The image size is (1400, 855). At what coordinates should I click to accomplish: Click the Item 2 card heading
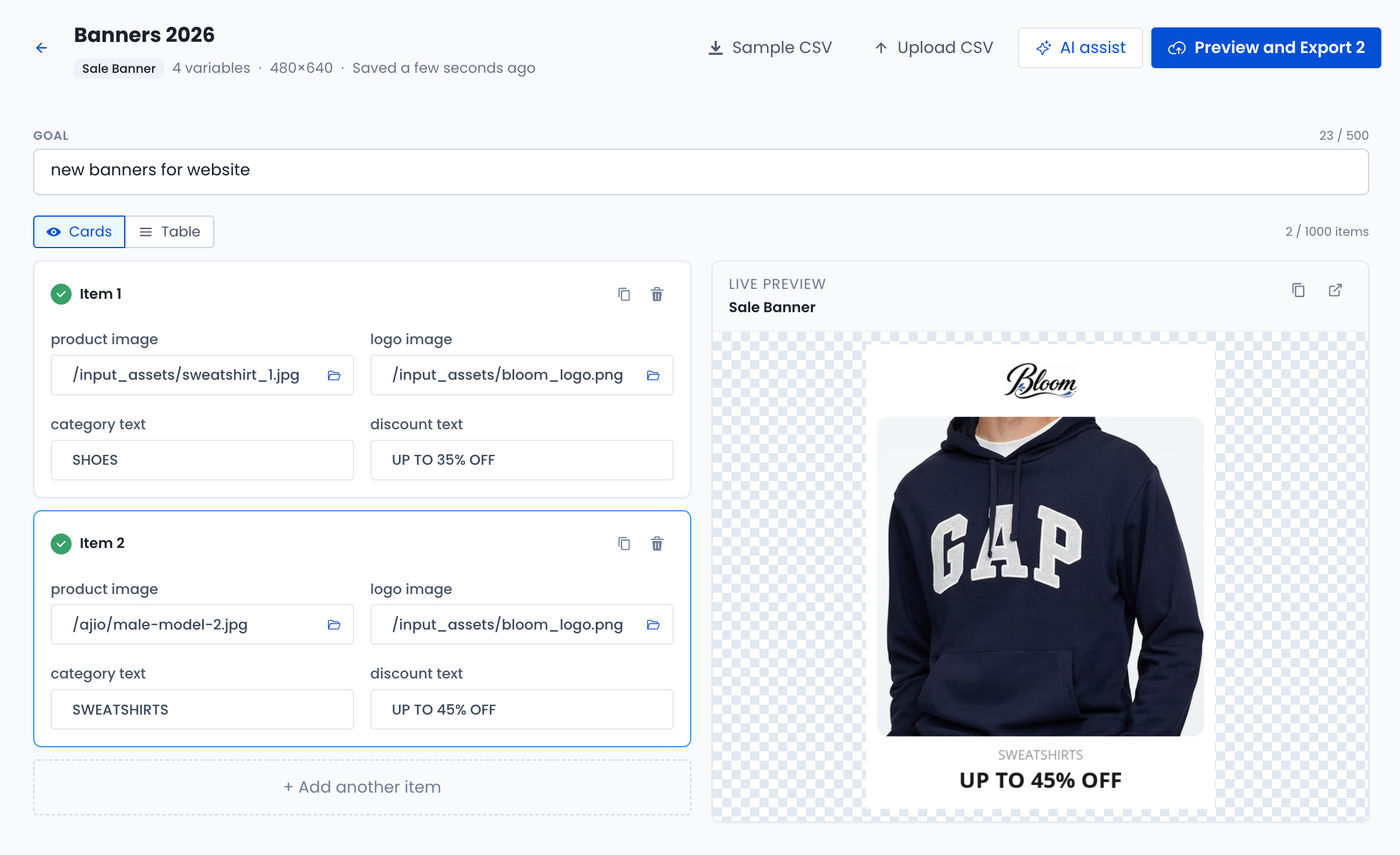(102, 543)
